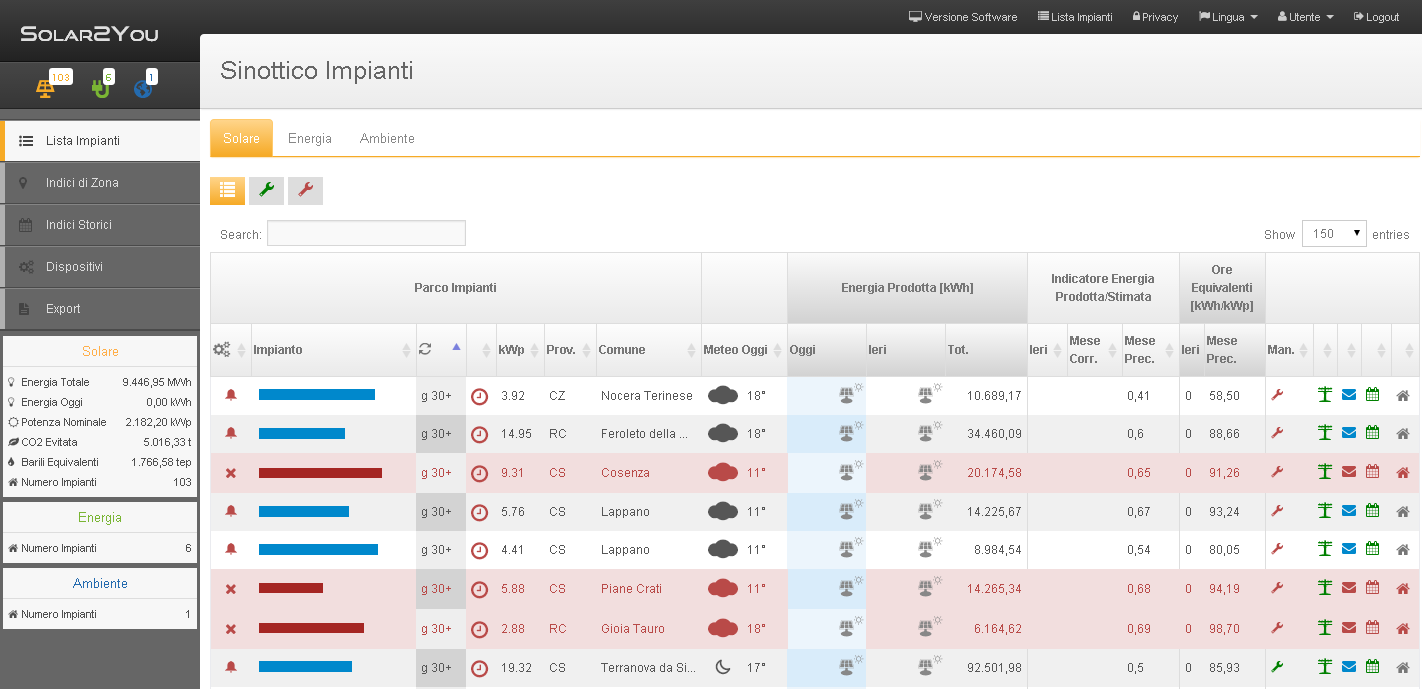
Task: Open the energy plug icon with badge 6
Action: click(99, 88)
